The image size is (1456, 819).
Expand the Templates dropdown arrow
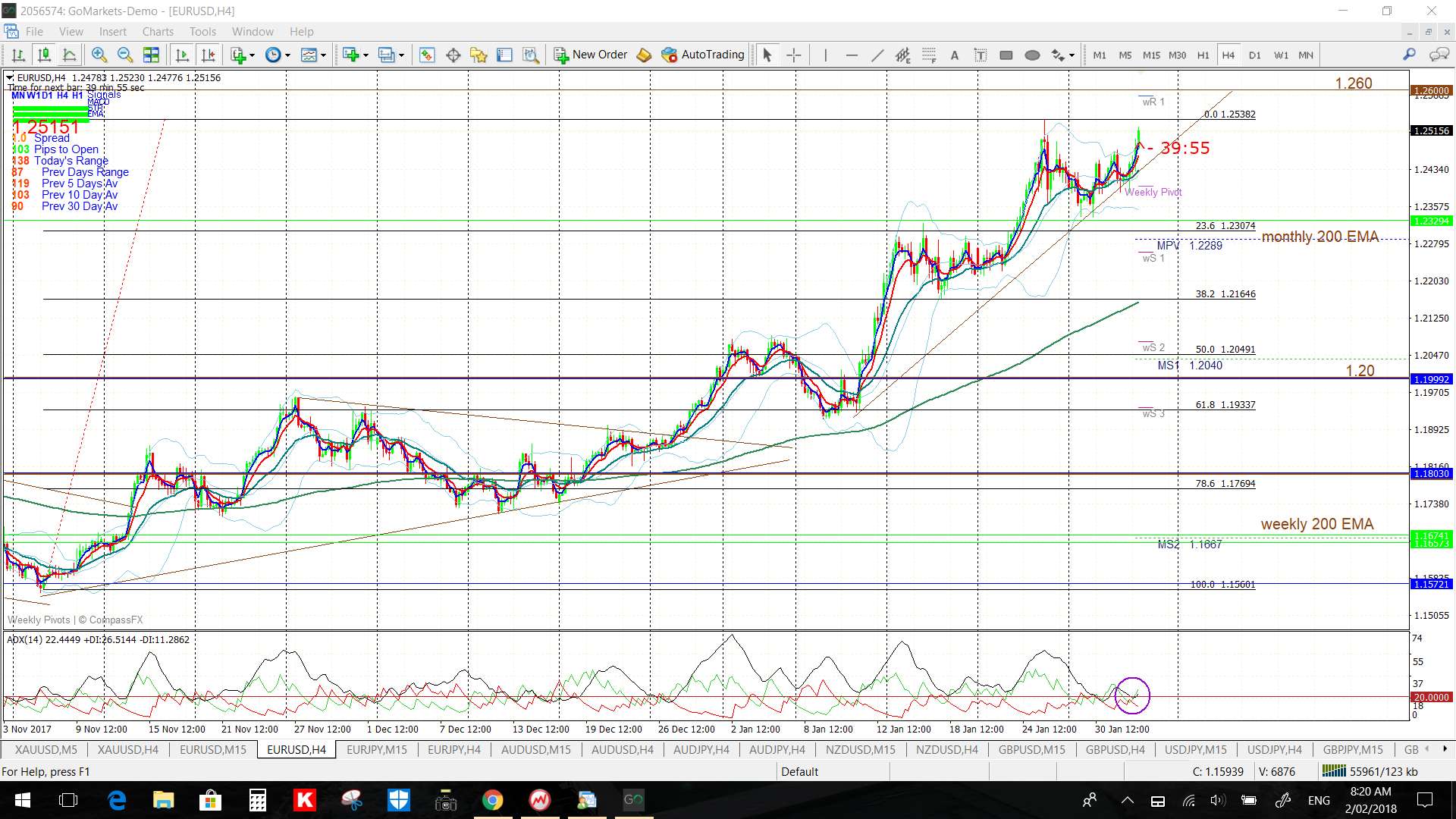pyautogui.click(x=323, y=55)
